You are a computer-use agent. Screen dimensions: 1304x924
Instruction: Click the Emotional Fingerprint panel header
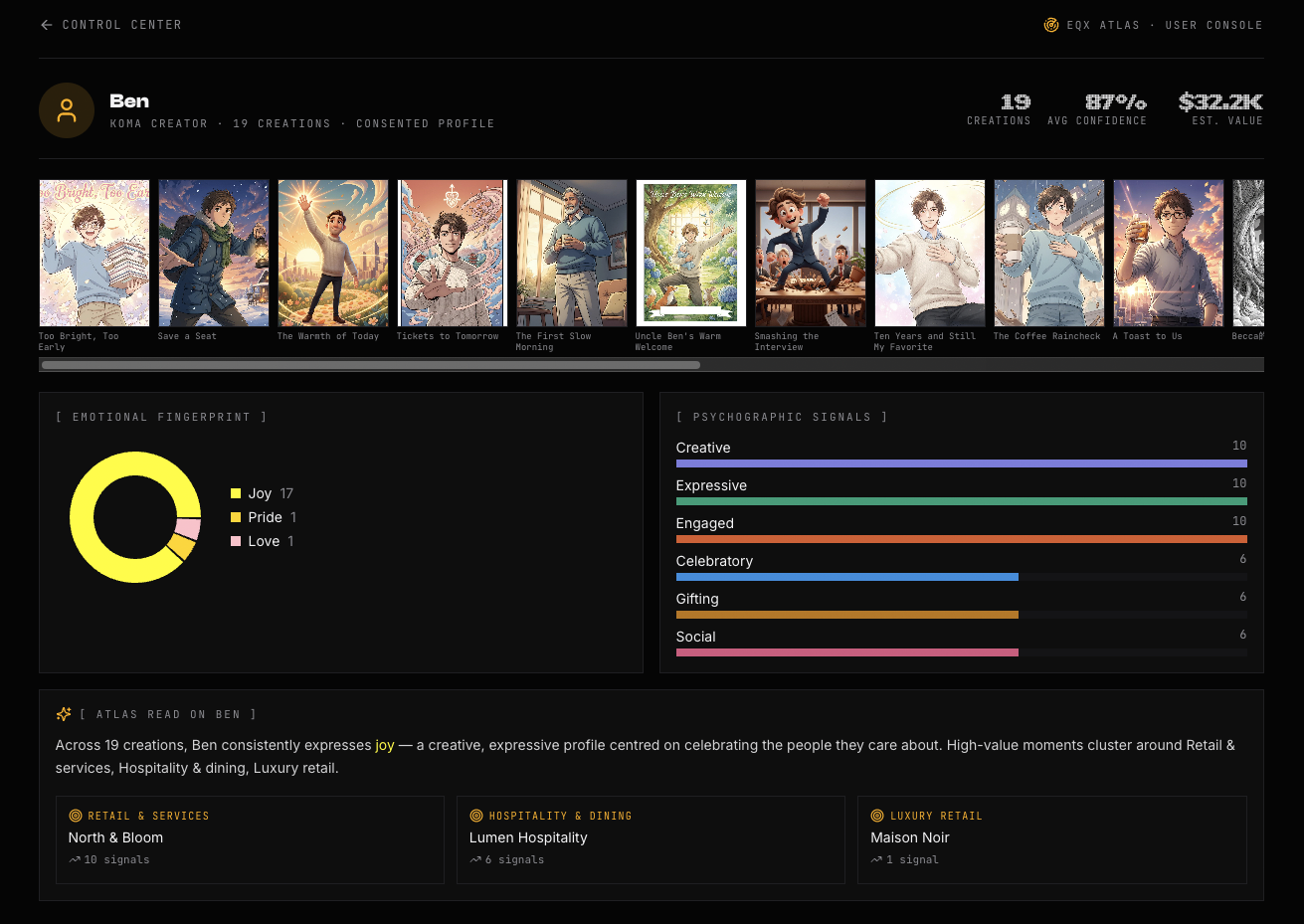[162, 417]
